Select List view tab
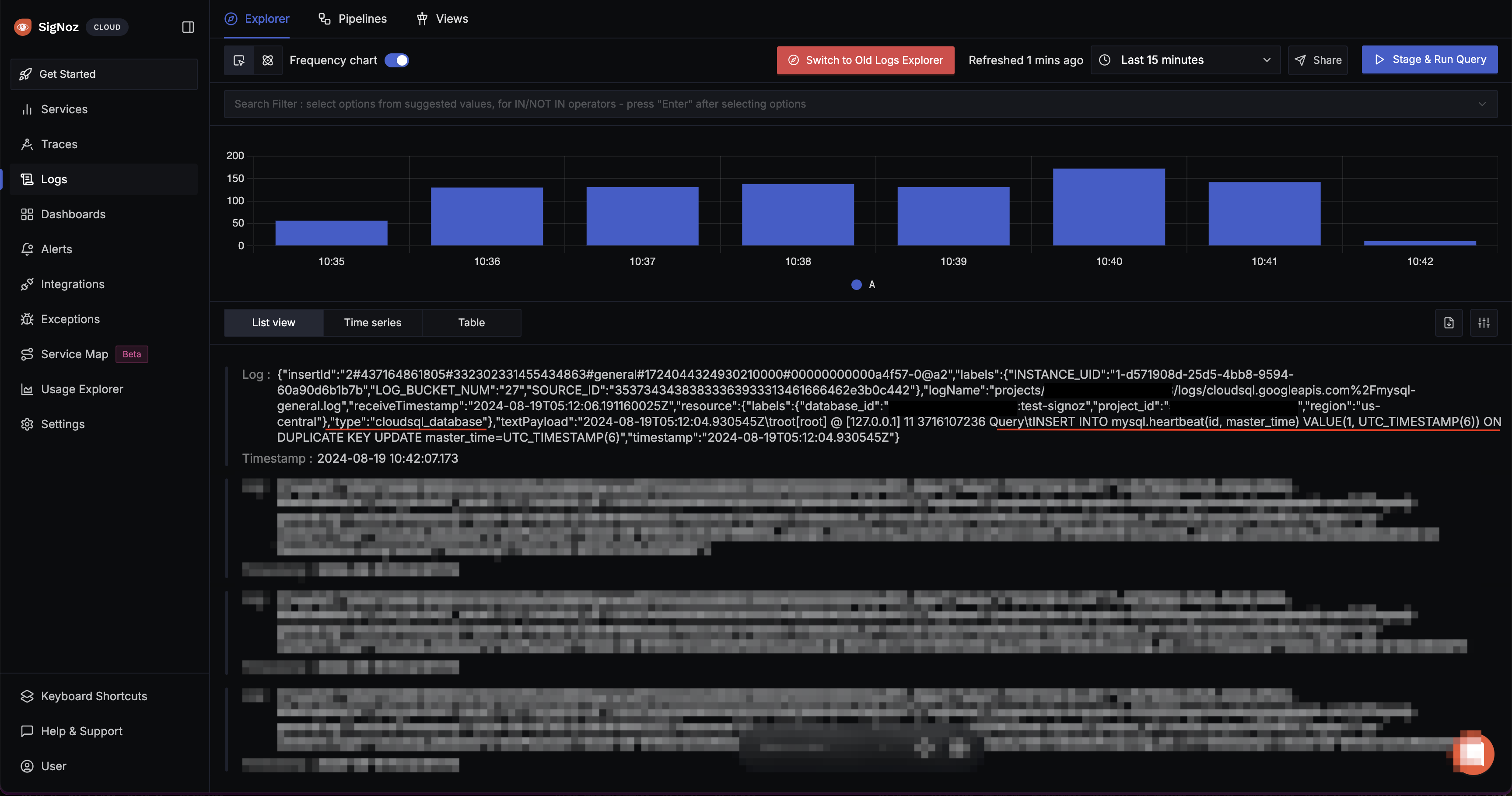 pos(273,323)
